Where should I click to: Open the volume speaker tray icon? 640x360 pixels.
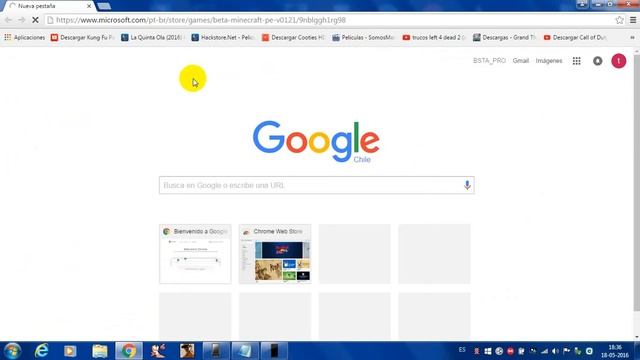[555, 351]
